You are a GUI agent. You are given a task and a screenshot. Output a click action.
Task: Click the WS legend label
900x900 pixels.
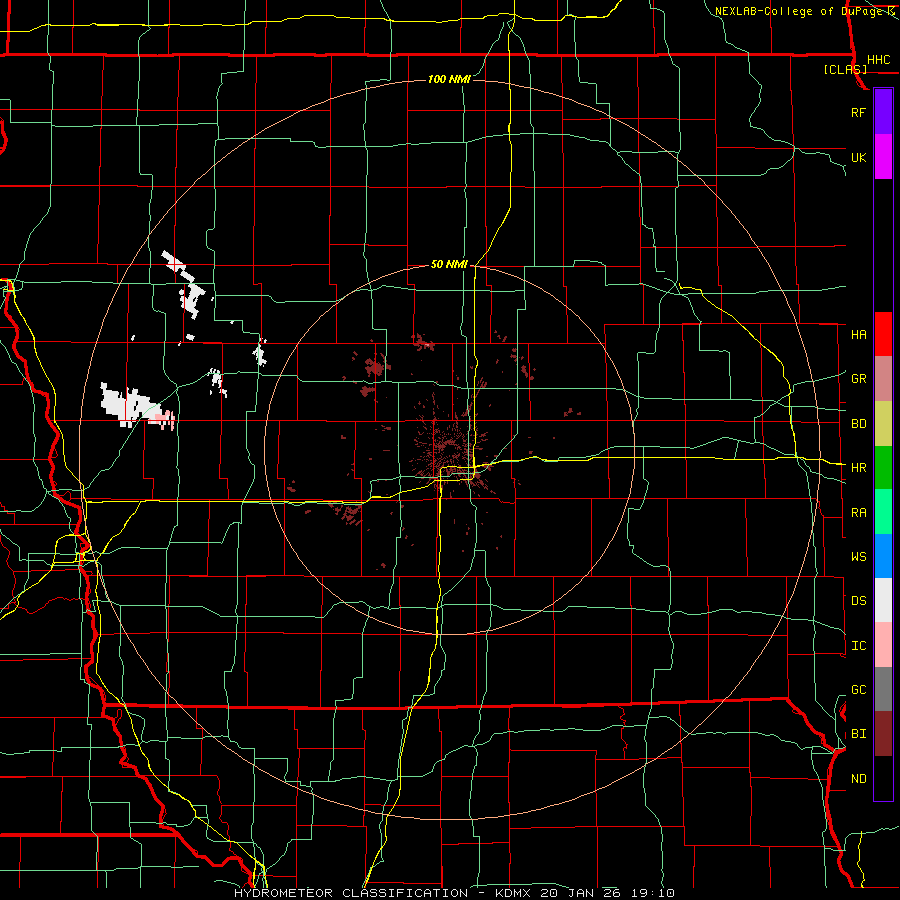point(859,557)
